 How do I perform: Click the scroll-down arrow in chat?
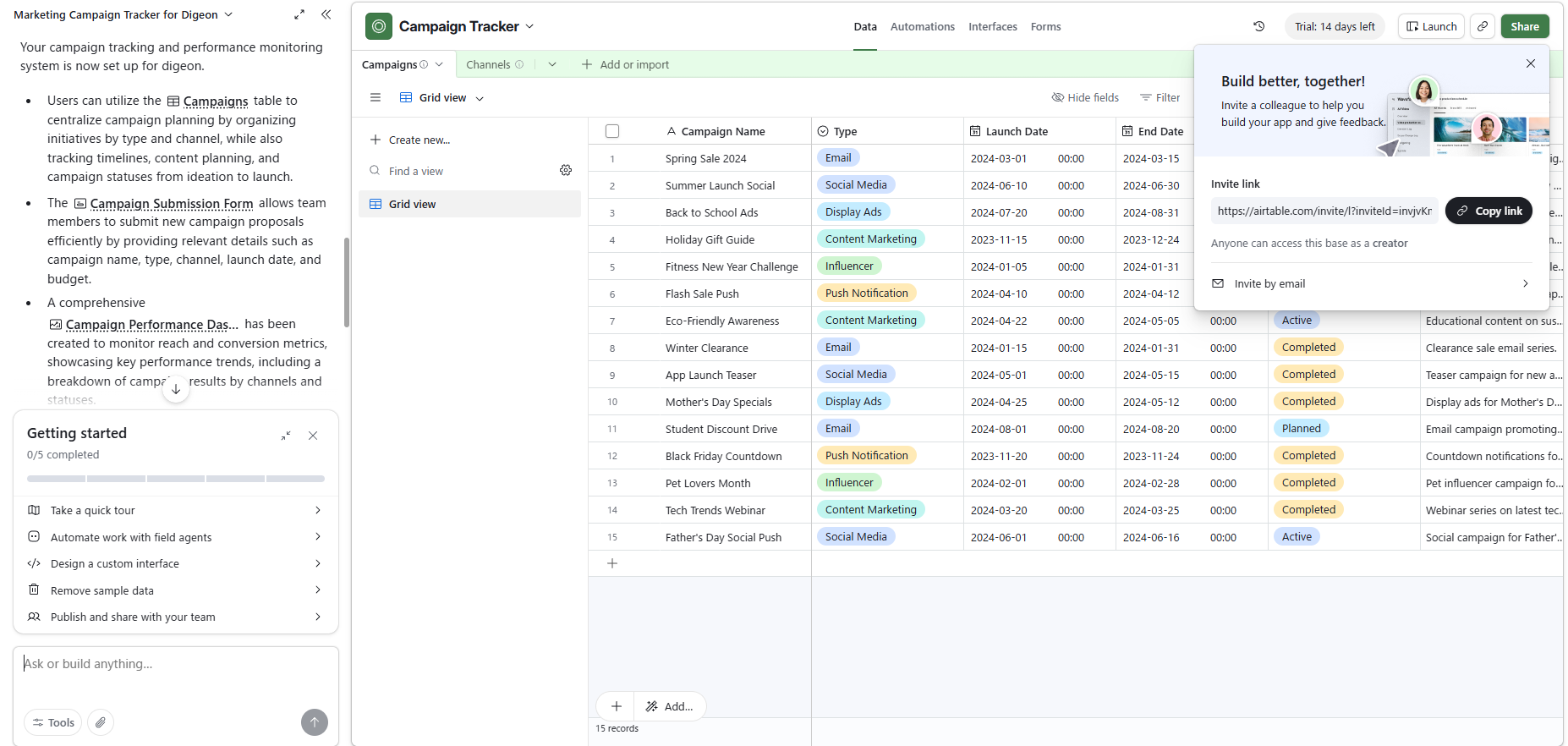(x=176, y=389)
